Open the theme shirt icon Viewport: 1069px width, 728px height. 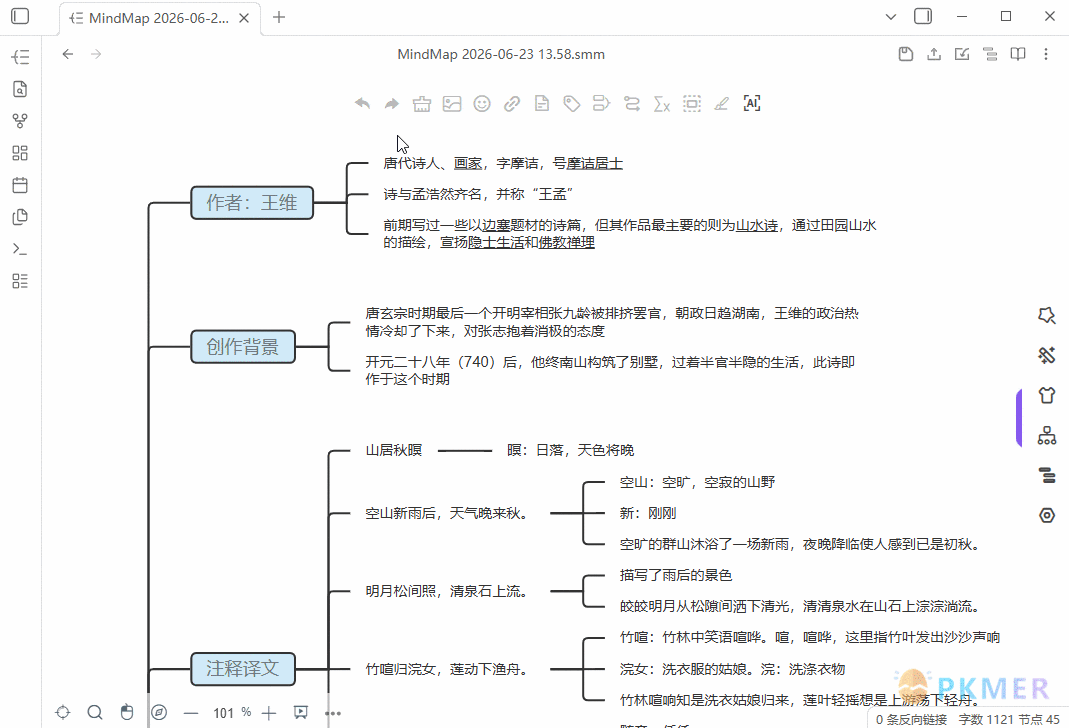pos(1047,395)
